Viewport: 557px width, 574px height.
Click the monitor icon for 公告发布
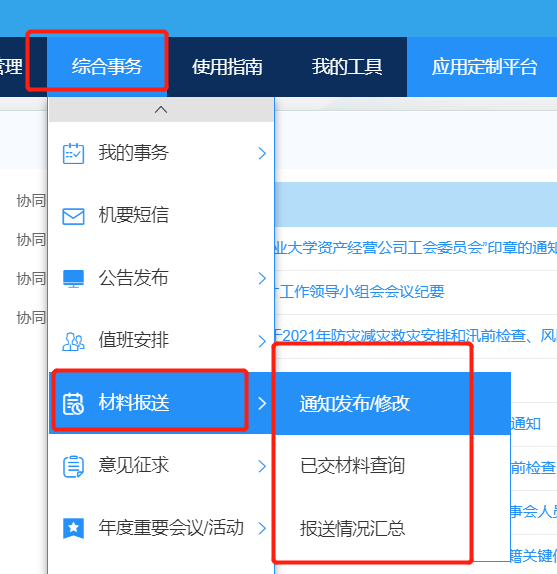tap(73, 279)
